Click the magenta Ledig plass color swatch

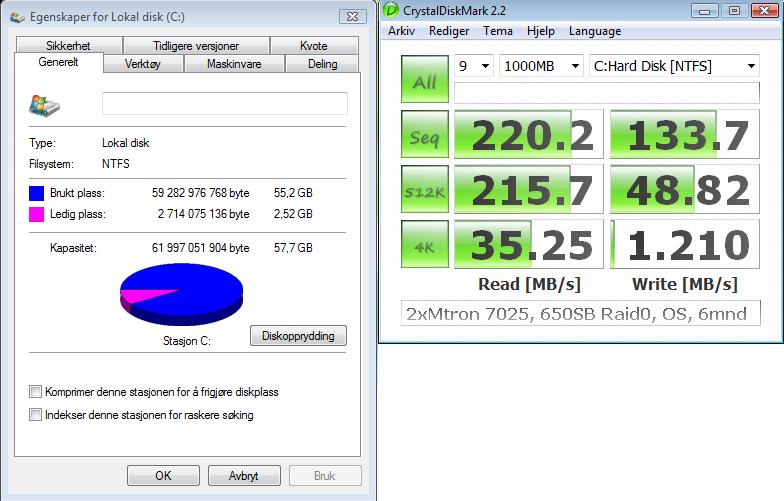(36, 214)
